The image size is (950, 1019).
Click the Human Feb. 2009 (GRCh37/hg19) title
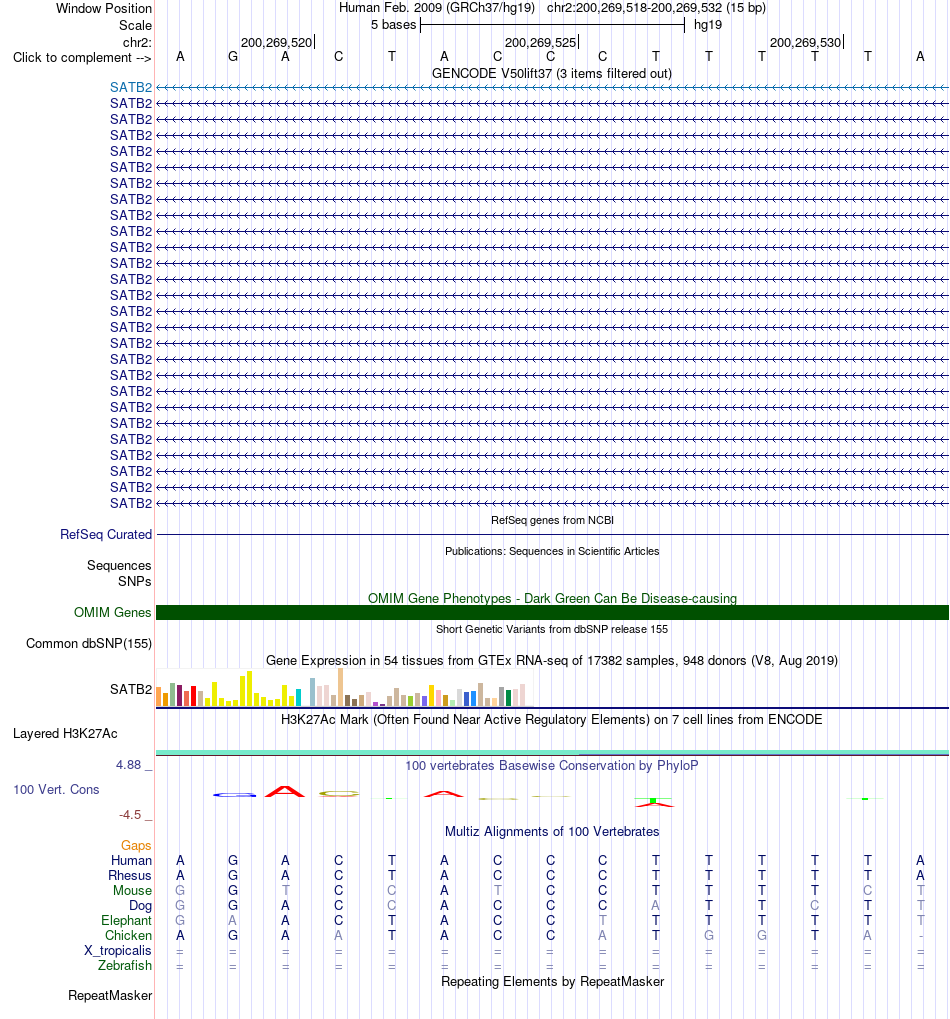pyautogui.click(x=437, y=8)
